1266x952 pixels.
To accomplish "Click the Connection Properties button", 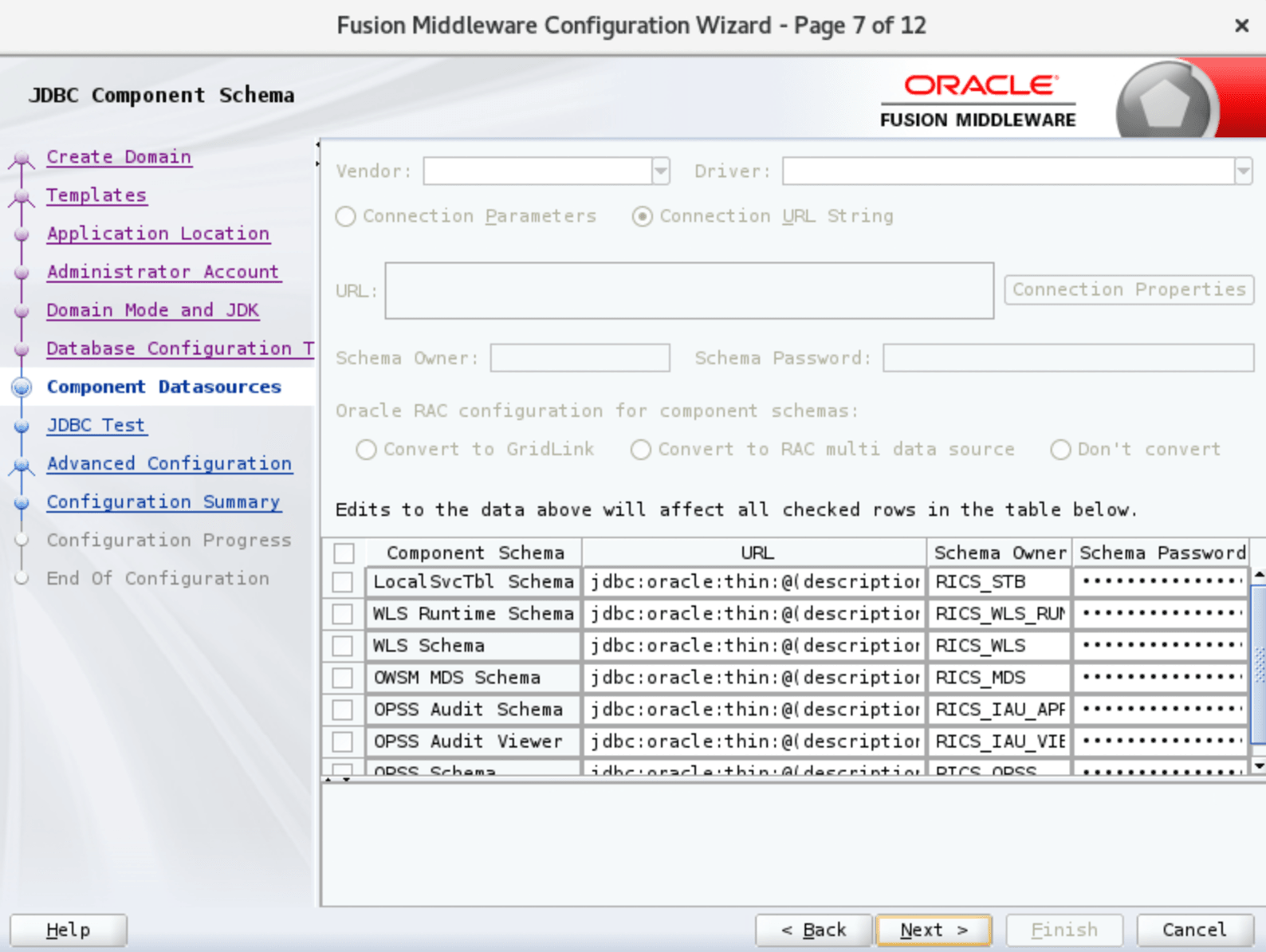I will point(1129,289).
